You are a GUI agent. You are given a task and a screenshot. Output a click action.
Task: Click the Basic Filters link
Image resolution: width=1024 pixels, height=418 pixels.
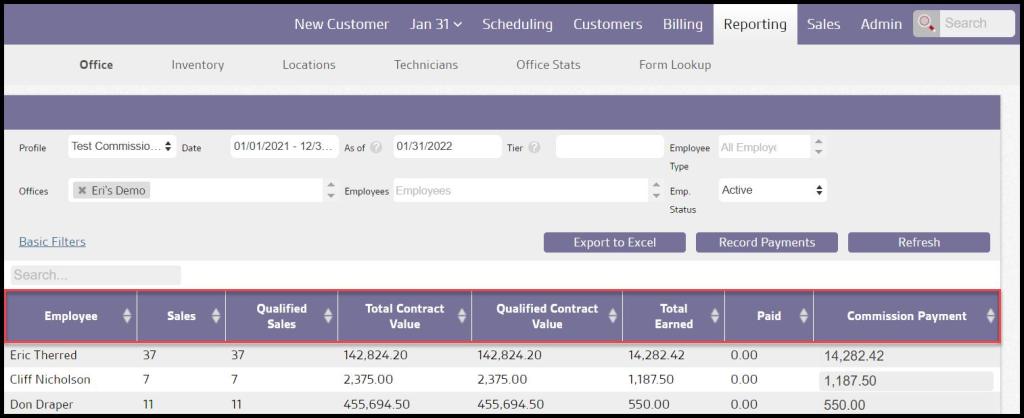52,242
